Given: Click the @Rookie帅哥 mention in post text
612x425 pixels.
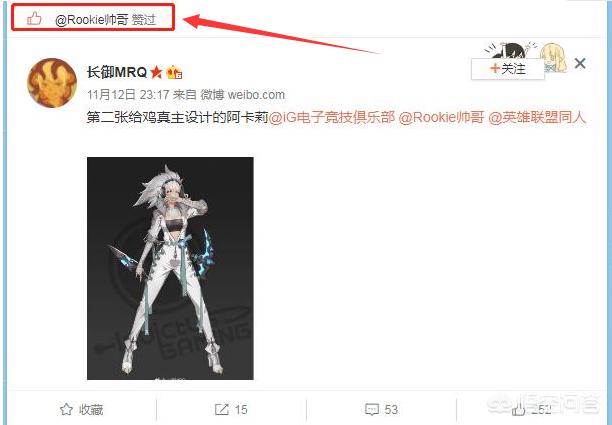Looking at the screenshot, I should (x=441, y=117).
